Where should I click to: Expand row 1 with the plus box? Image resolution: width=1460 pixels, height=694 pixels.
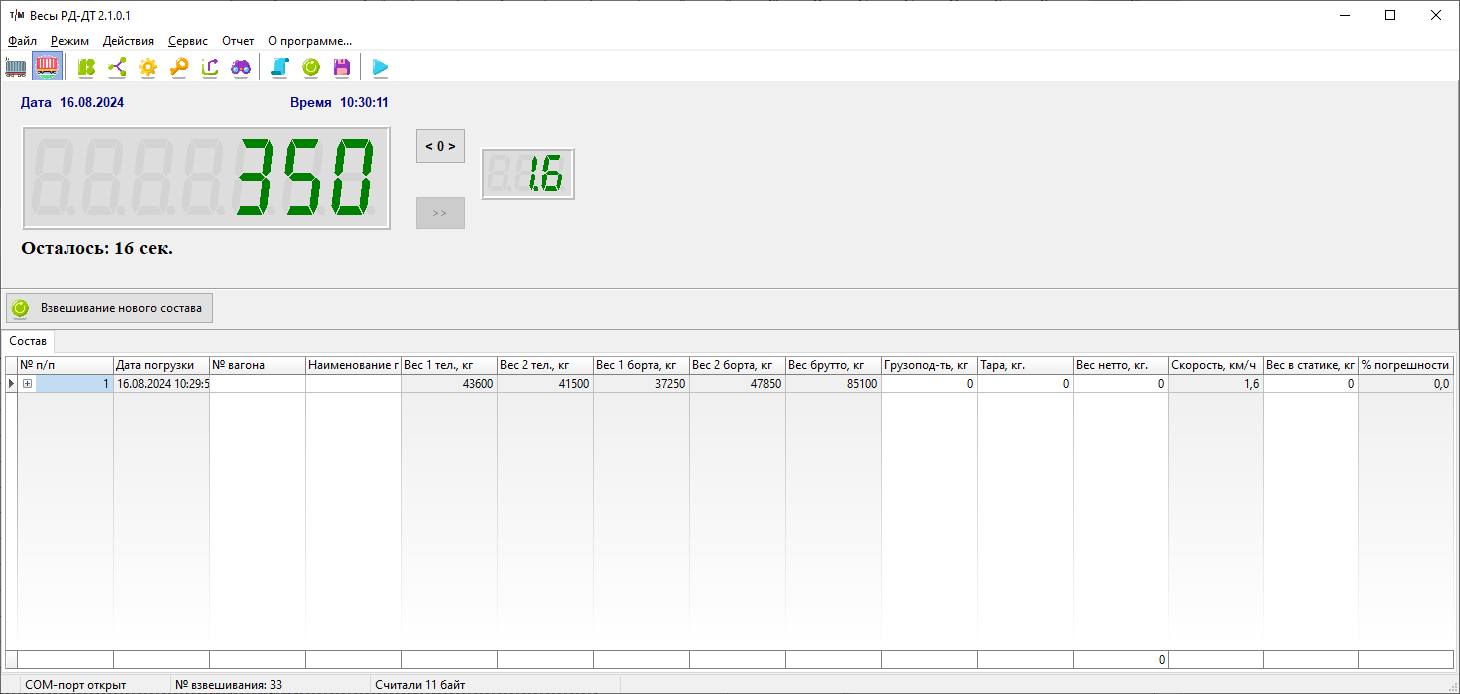coord(28,384)
